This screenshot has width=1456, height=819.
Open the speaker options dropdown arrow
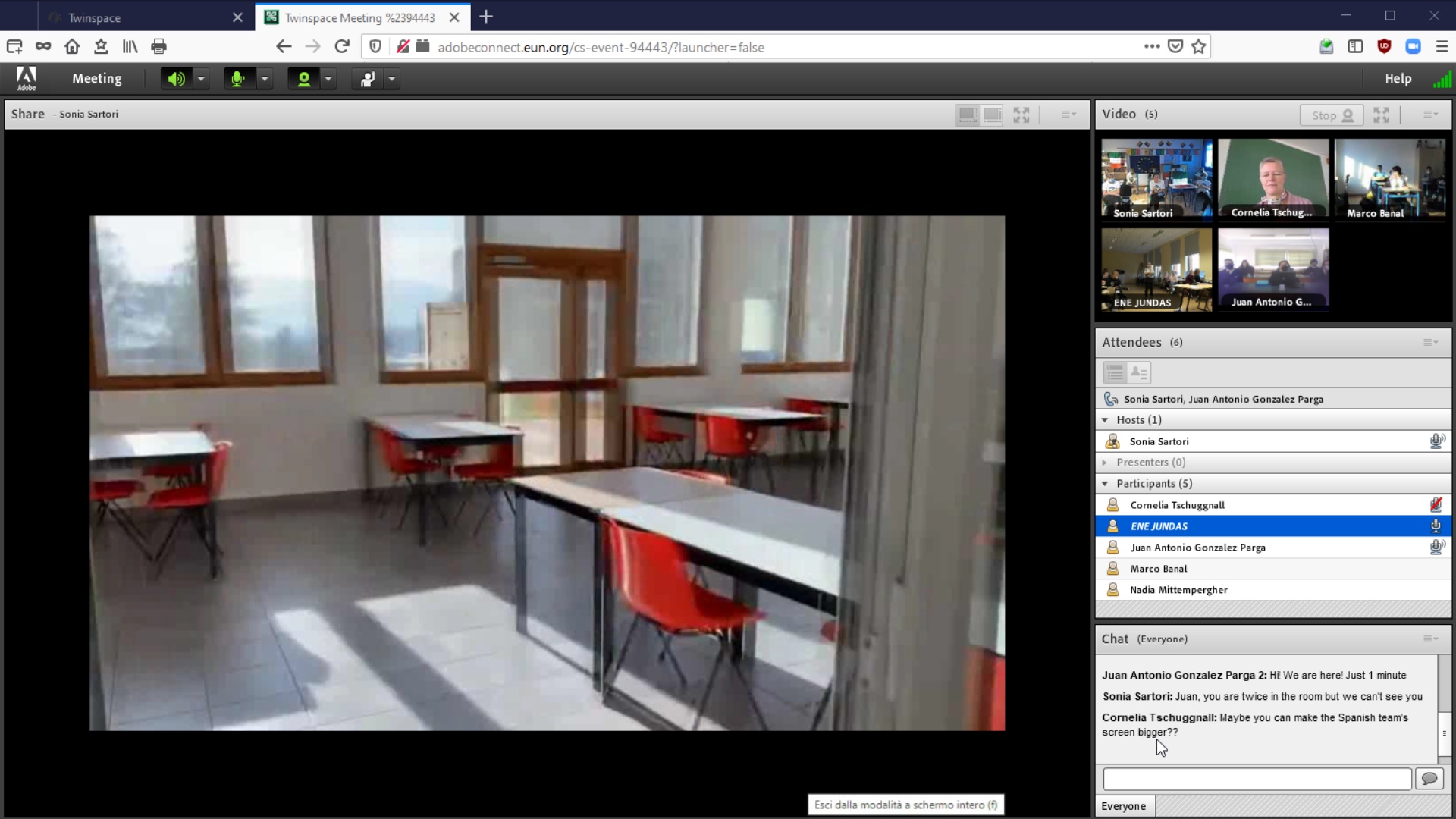[201, 79]
